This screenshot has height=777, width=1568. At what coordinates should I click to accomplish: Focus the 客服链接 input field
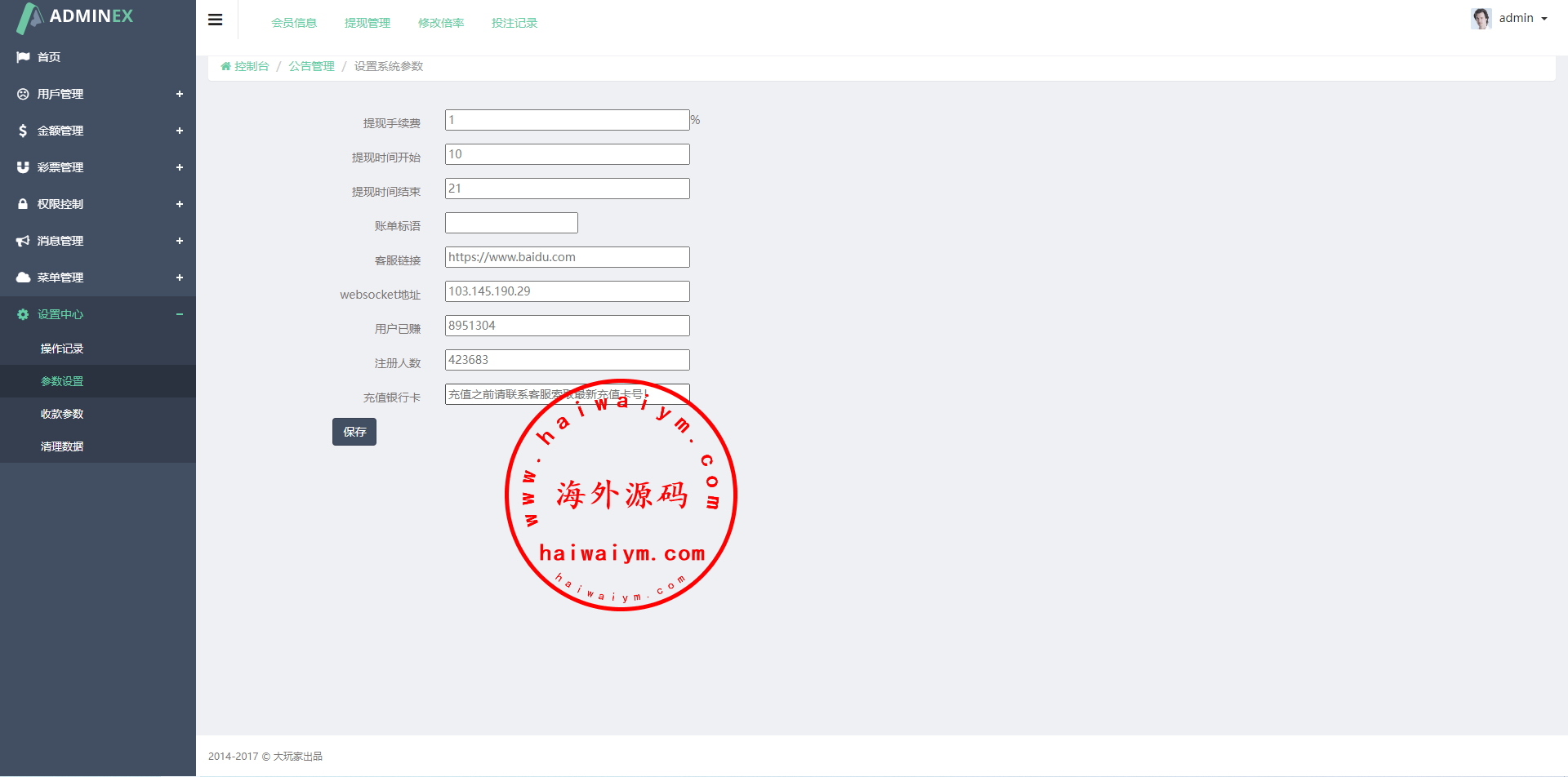pos(567,257)
